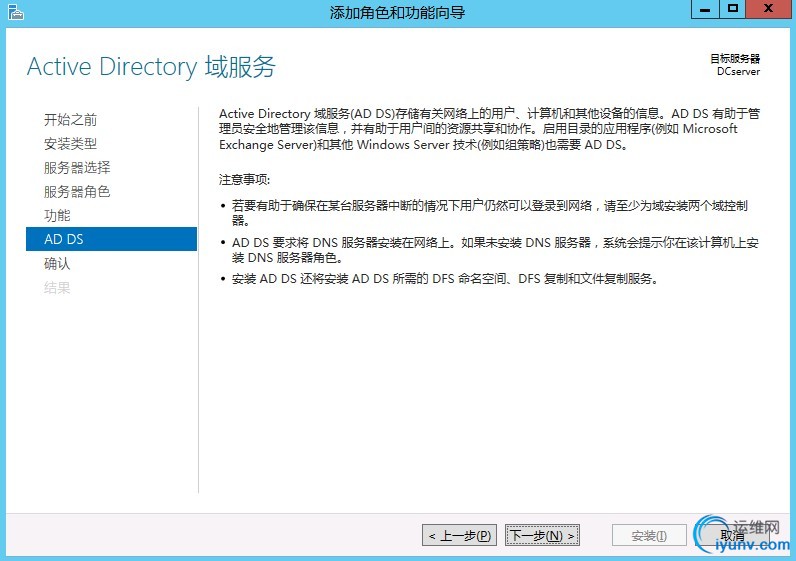Click the greyed-out 结果 step

pos(57,288)
